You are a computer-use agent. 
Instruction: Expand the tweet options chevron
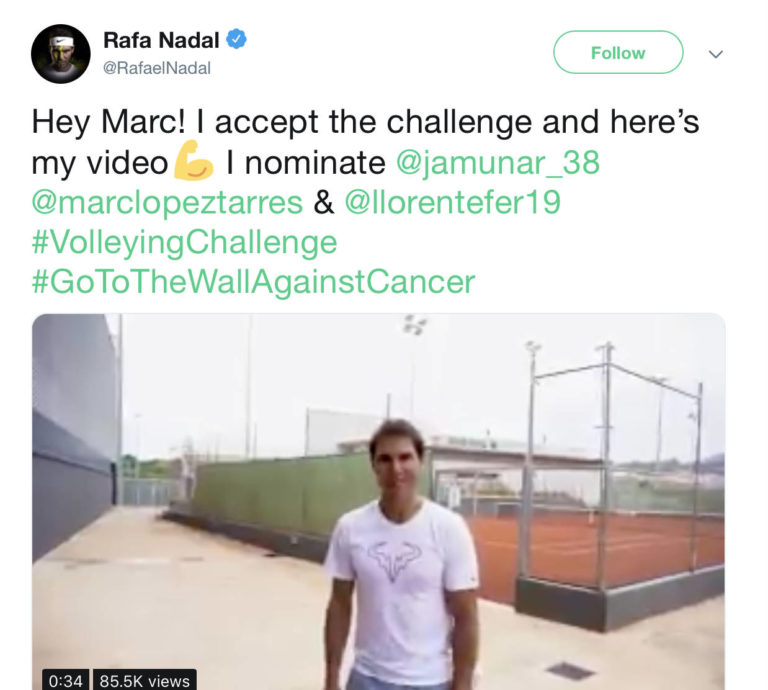point(715,54)
